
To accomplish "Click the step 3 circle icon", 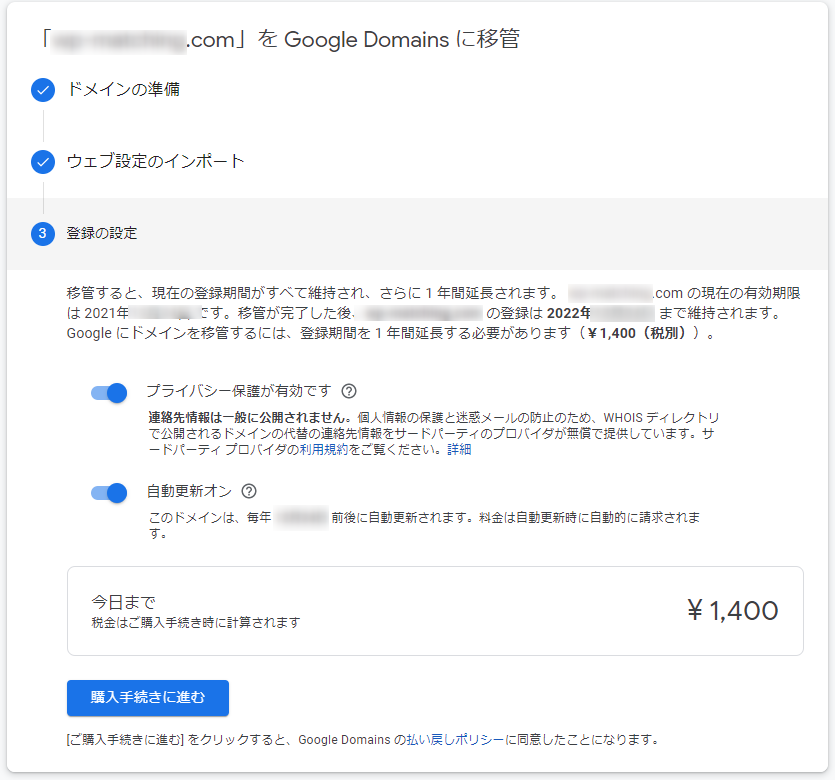I will 43,234.
